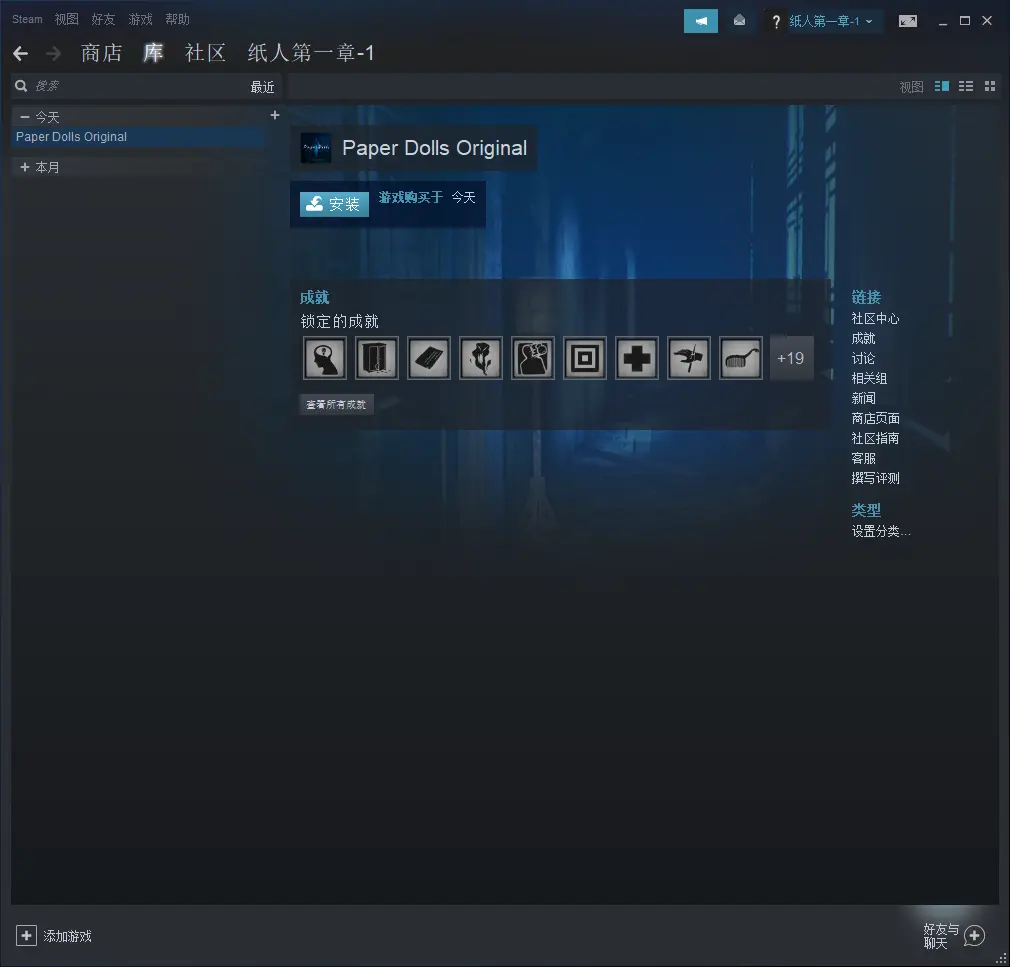Click the two figures achievement icon
Screen dimensions: 1010x967
[533, 358]
